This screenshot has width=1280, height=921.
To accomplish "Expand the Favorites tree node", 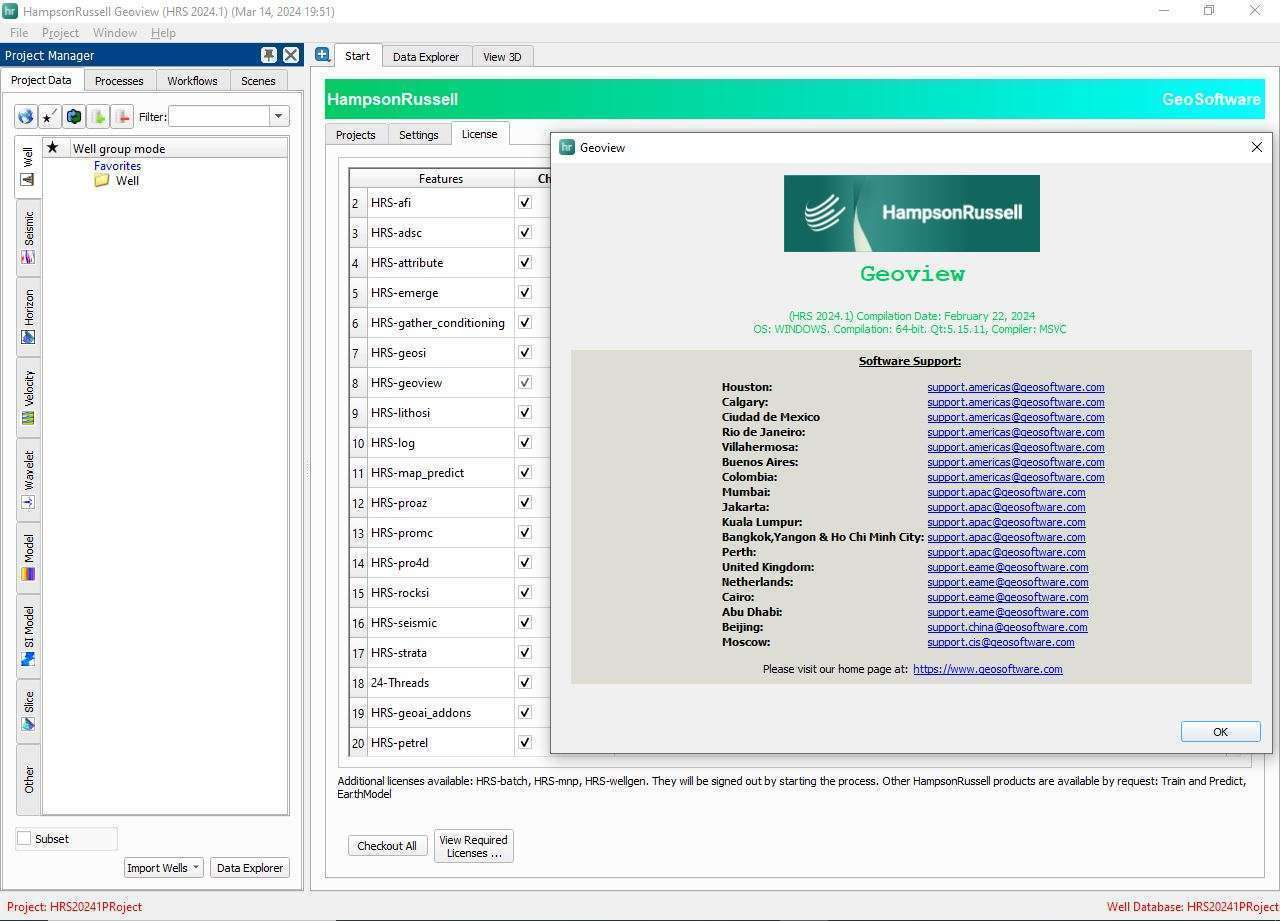I will pos(117,165).
